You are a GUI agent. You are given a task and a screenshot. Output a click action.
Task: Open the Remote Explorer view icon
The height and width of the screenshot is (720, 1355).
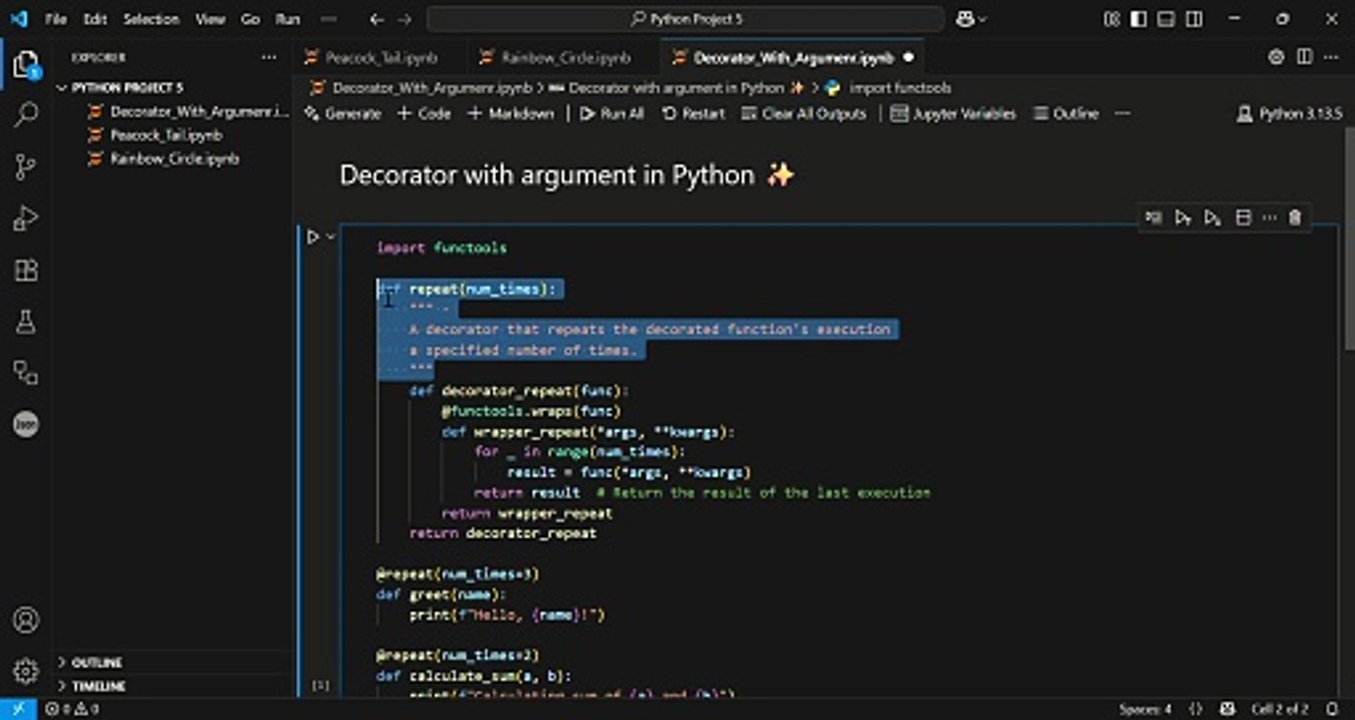pos(26,373)
